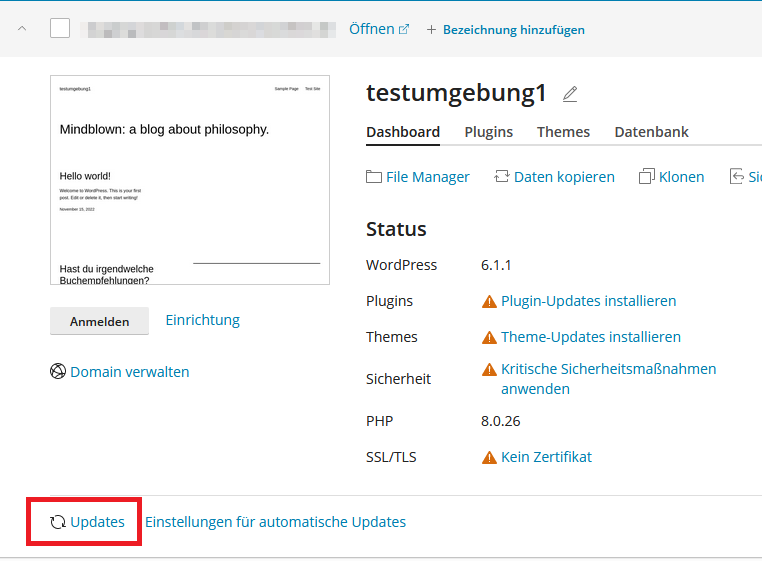Apply Kritische Sicherheitsmaßnahmen anwenden

pyautogui.click(x=608, y=379)
